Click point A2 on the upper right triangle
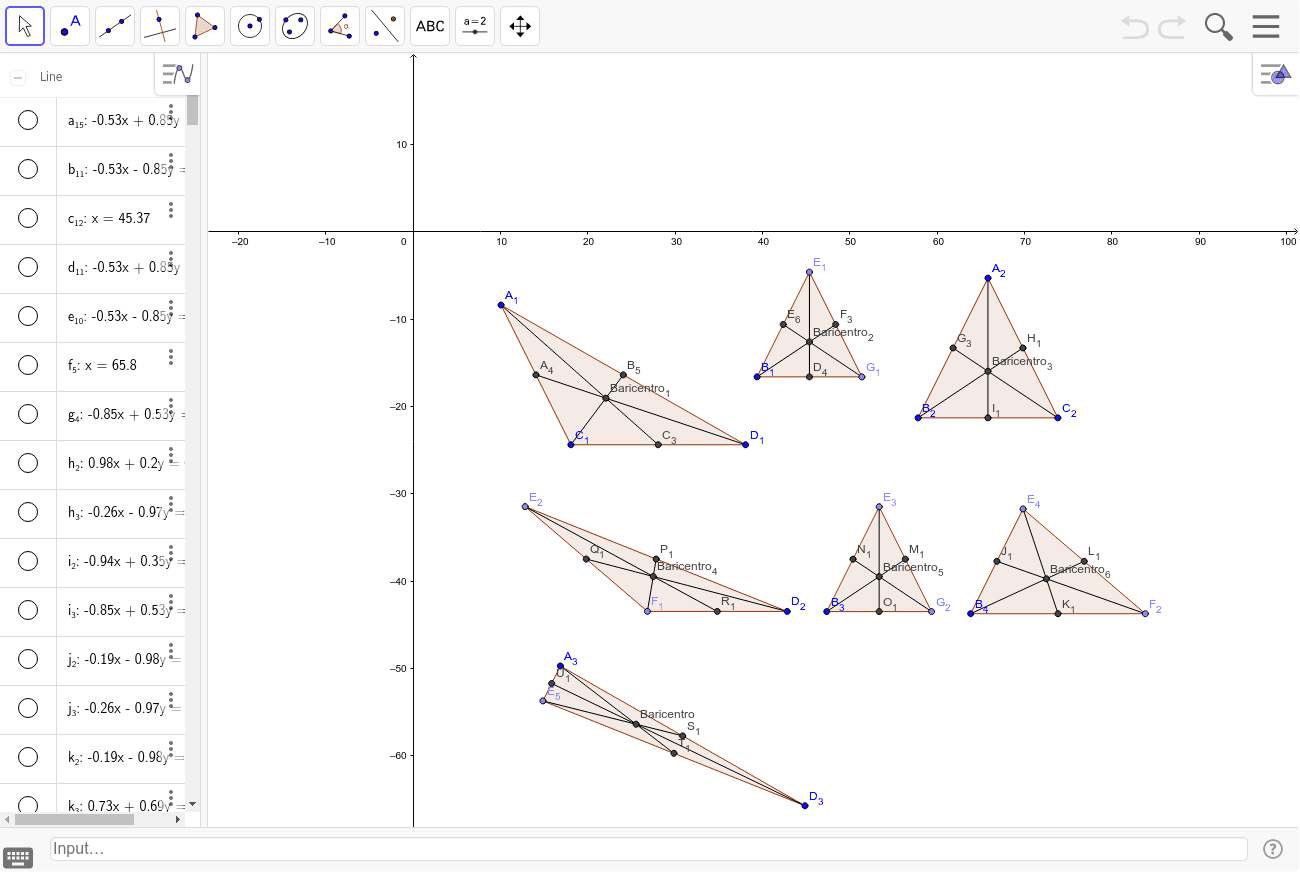This screenshot has height=872, width=1300. pos(988,278)
